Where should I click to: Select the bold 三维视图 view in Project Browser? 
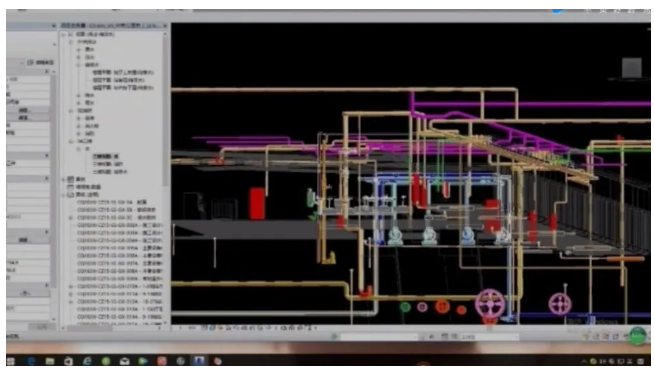click(x=106, y=156)
